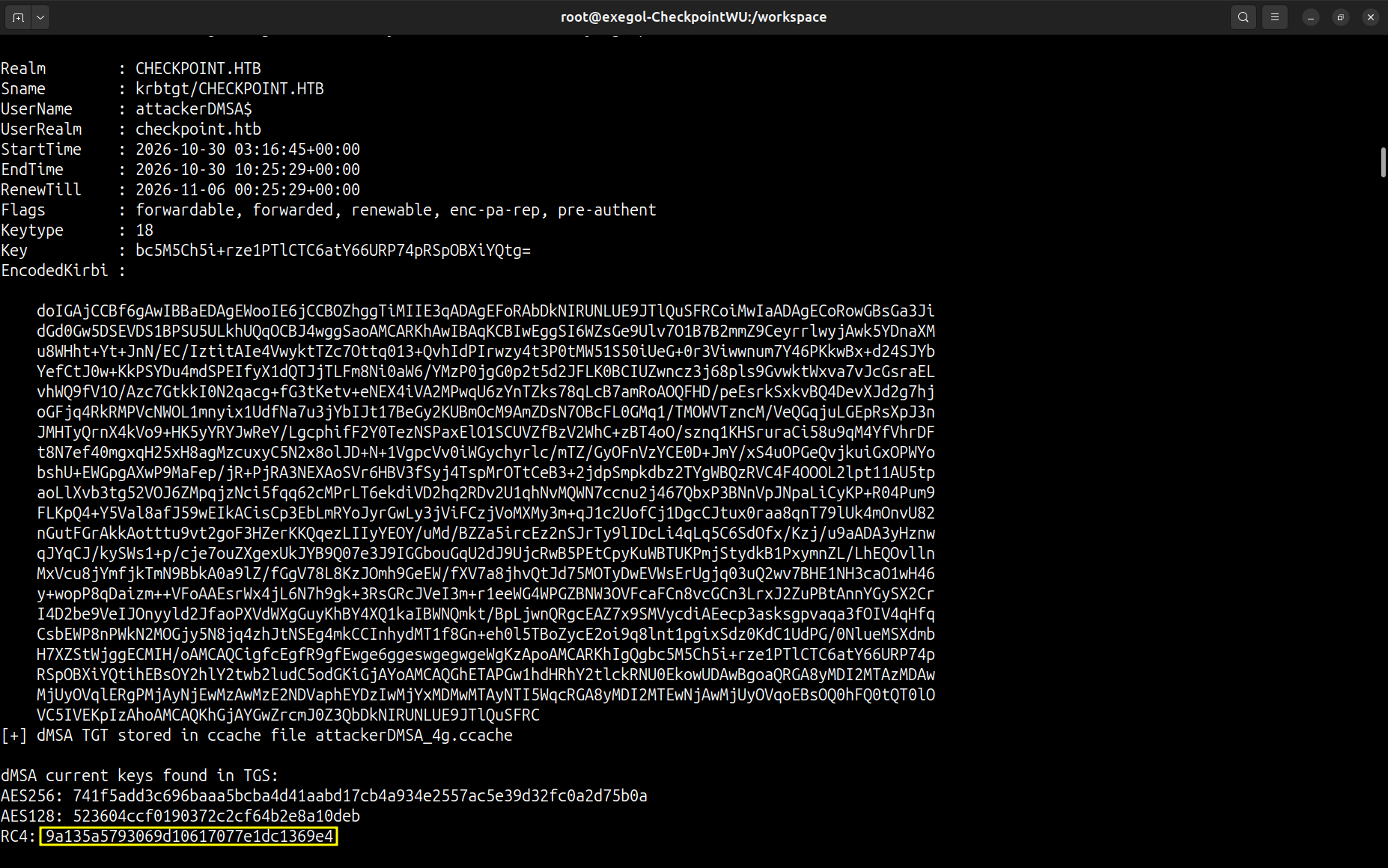Screen dimensions: 1388x868
Task: Click the UserRealm checkpoint.htb value
Action: pyautogui.click(x=198, y=129)
